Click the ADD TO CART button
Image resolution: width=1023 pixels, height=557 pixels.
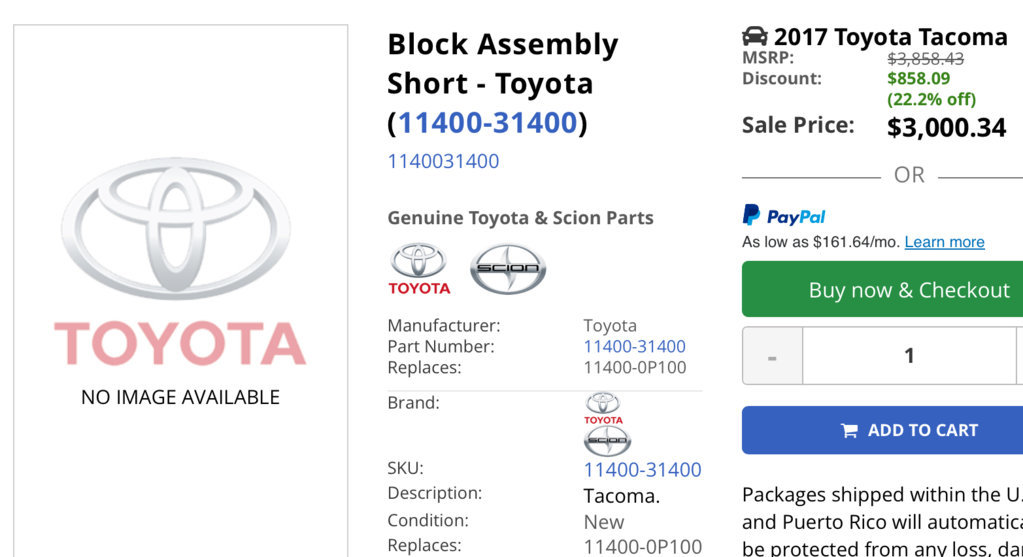pos(882,430)
